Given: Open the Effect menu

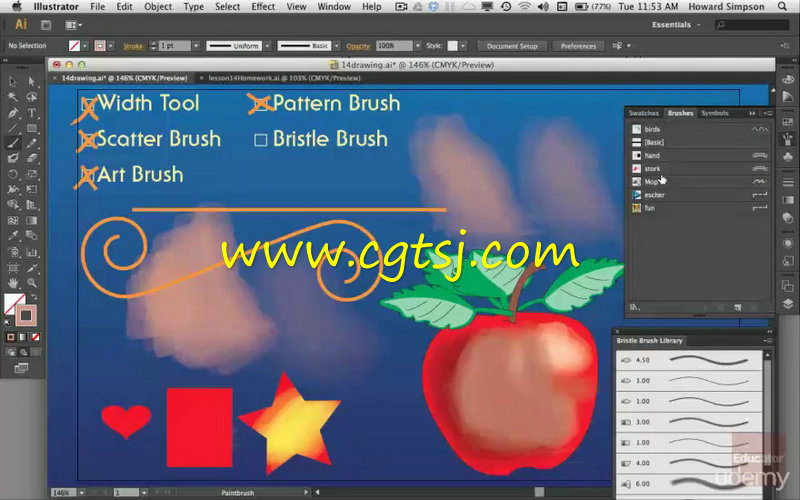Looking at the screenshot, I should pyautogui.click(x=263, y=7).
